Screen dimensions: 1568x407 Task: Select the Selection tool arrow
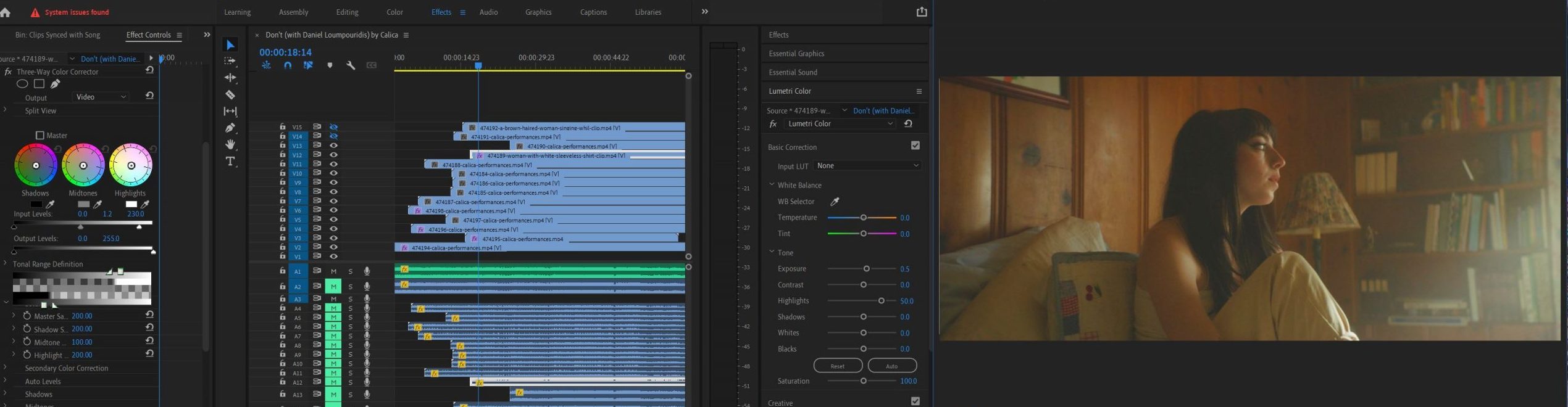230,45
